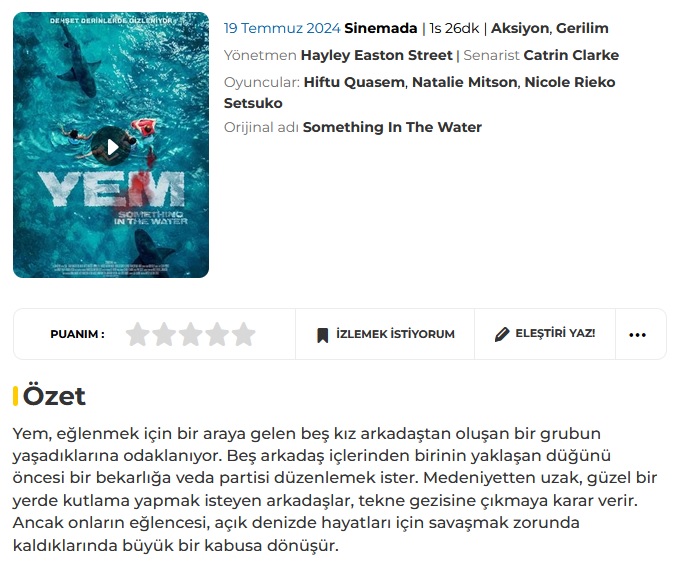Give the film four stars
Image resolution: width=679 pixels, height=579 pixels.
217,334
